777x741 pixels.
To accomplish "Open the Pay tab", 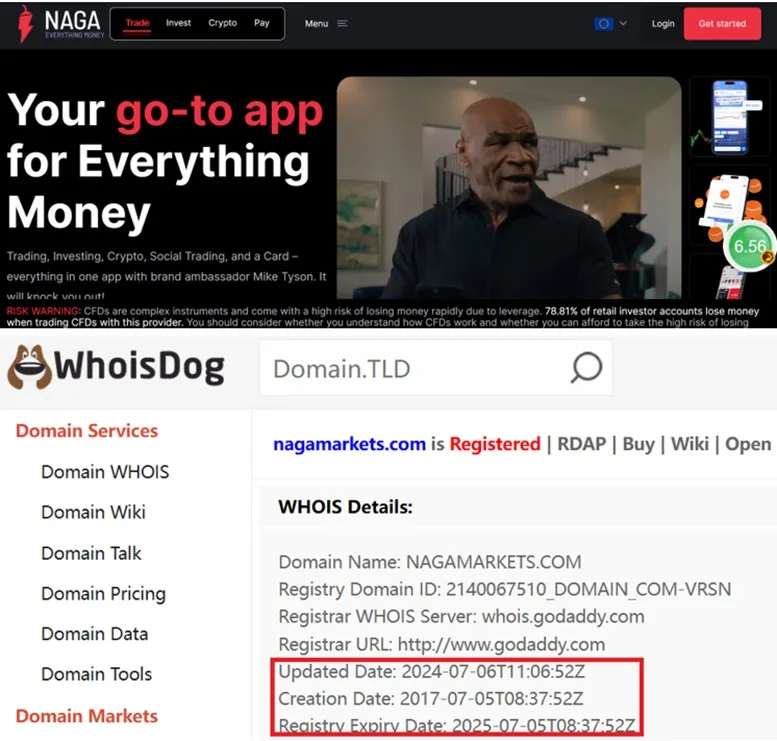I will [262, 23].
